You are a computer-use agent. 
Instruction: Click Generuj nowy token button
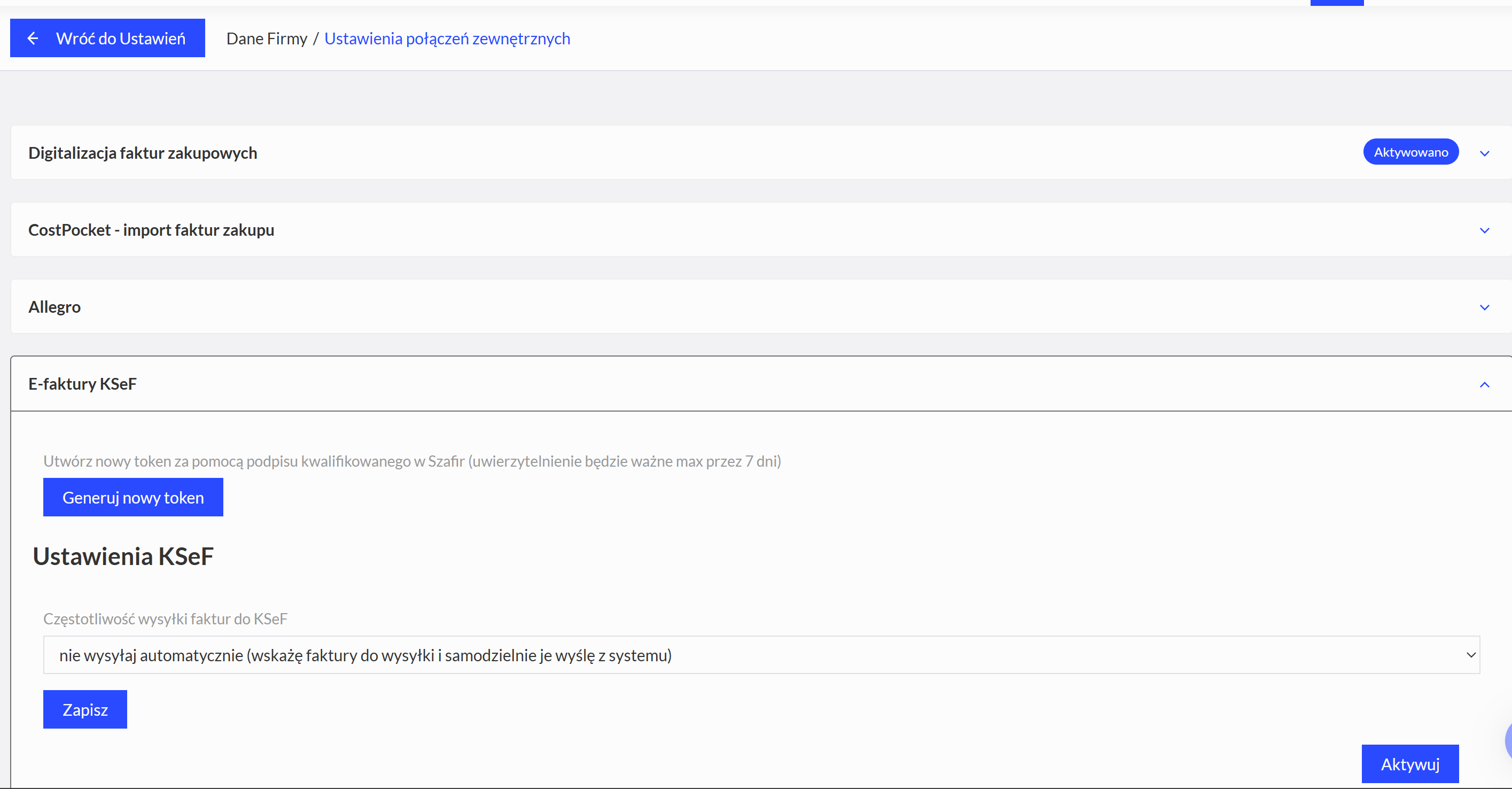[133, 497]
